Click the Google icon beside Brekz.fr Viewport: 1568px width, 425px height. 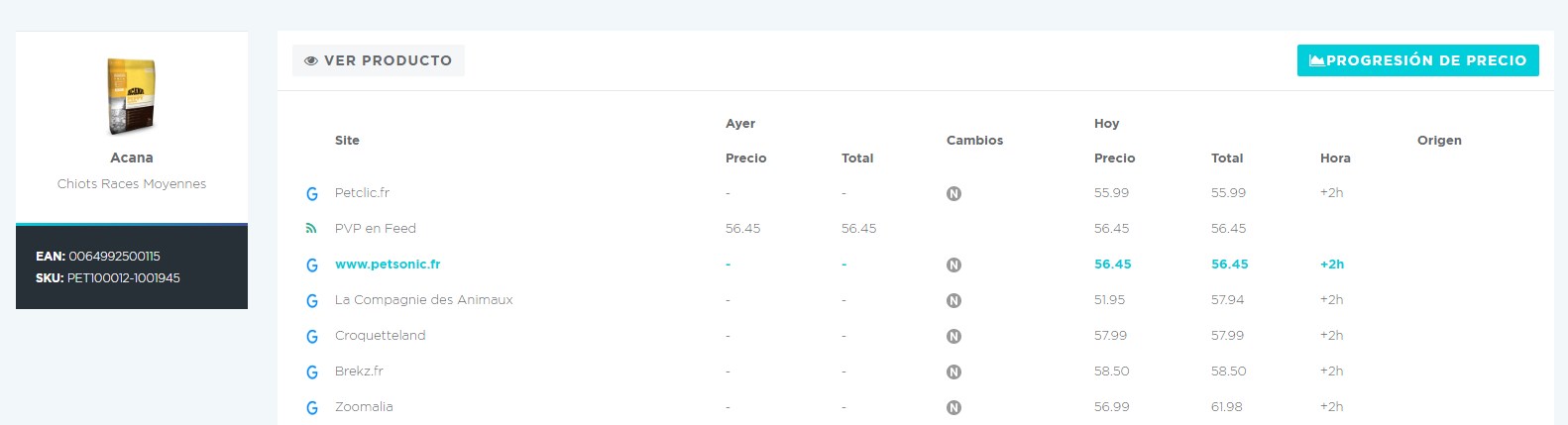pyautogui.click(x=312, y=372)
